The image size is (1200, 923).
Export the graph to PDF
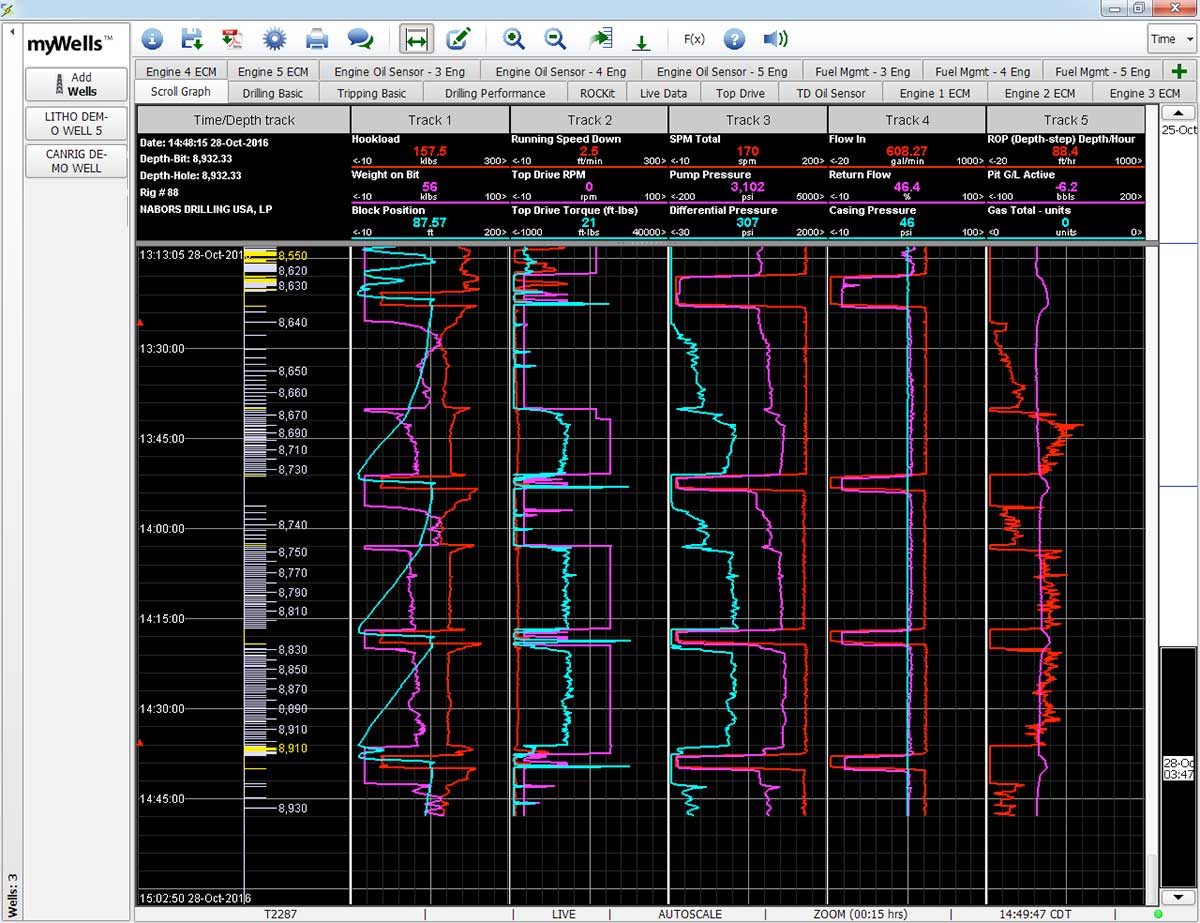pos(232,39)
